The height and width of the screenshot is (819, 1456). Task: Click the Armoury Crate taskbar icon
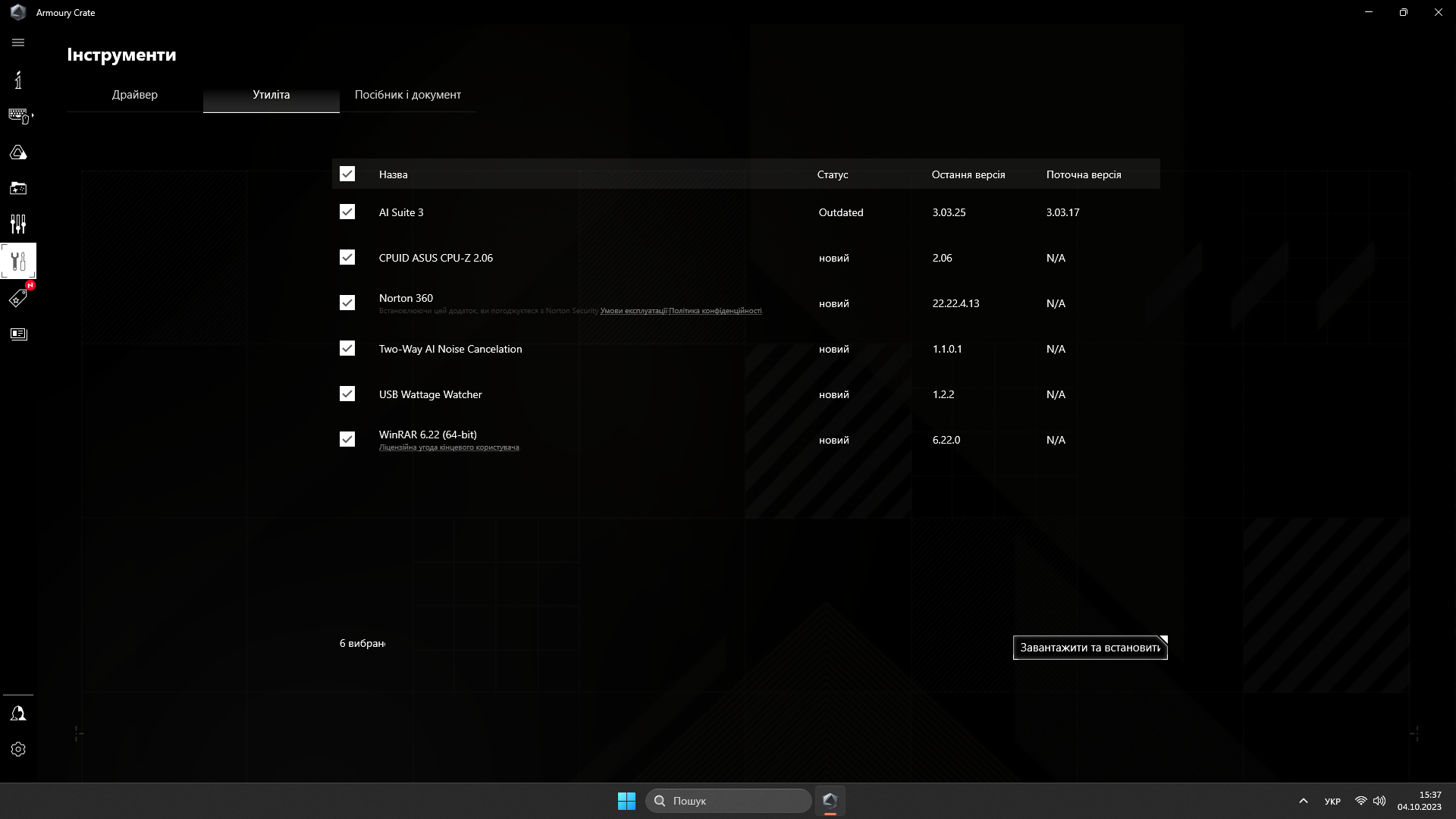830,801
